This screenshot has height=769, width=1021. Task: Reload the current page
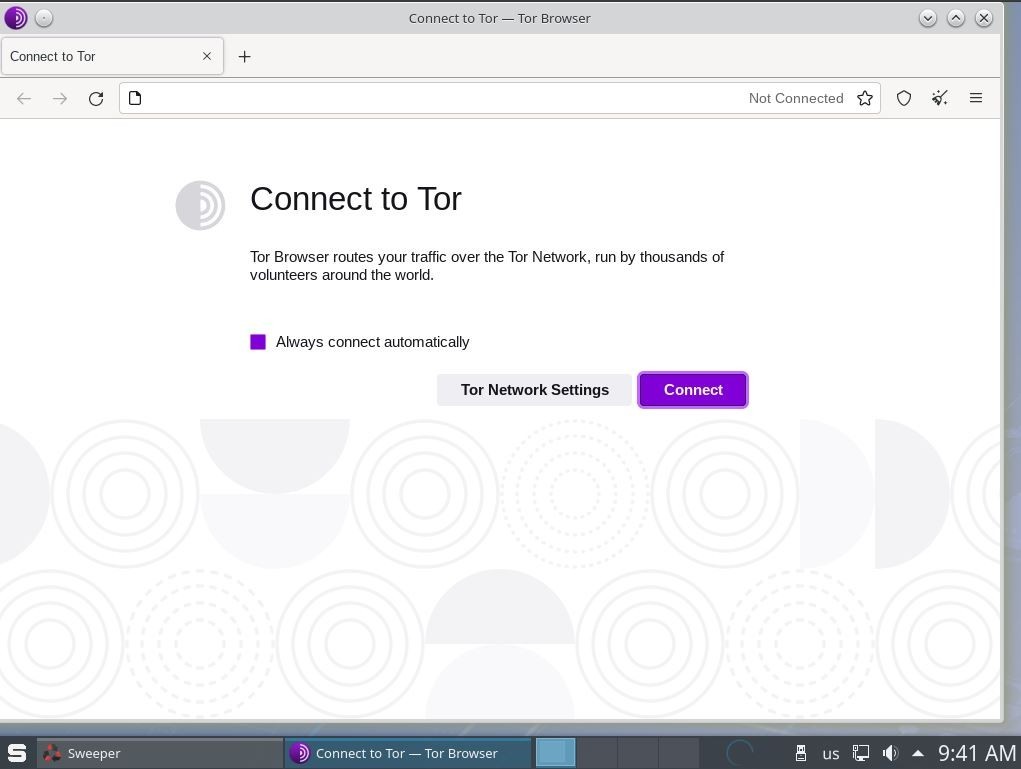tap(96, 98)
